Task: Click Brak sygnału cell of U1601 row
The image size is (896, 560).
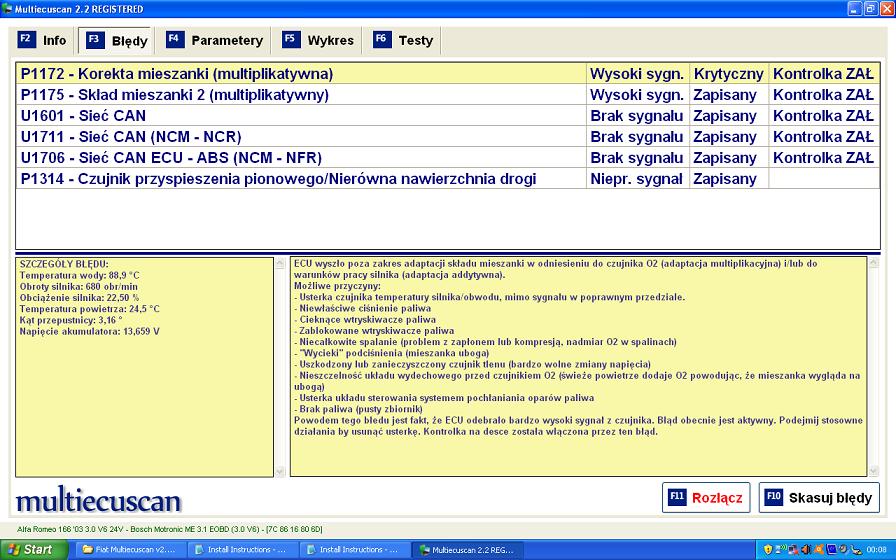Action: [637, 116]
